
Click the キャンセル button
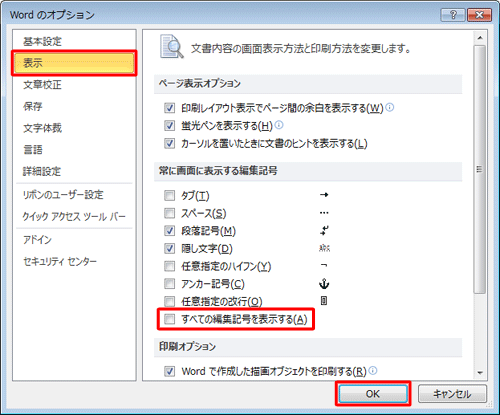[x=452, y=394]
